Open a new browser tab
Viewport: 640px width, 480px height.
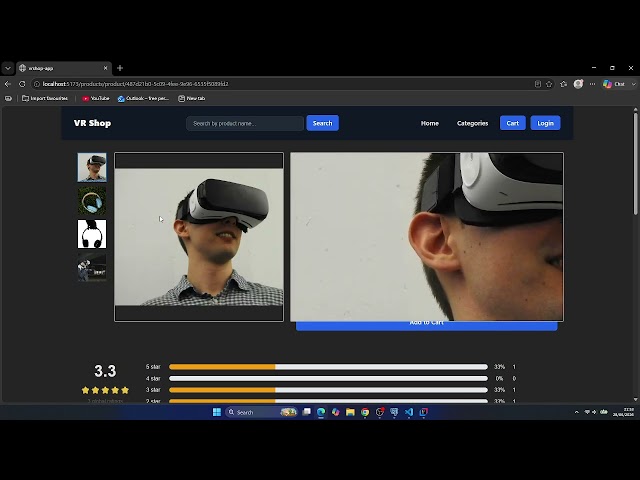[x=120, y=68]
